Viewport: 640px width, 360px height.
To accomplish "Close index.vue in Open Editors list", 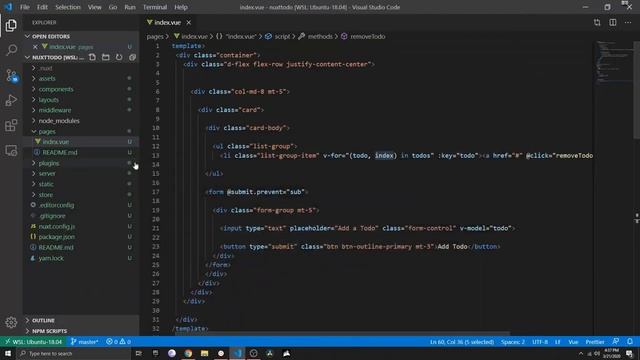I will coord(36,47).
